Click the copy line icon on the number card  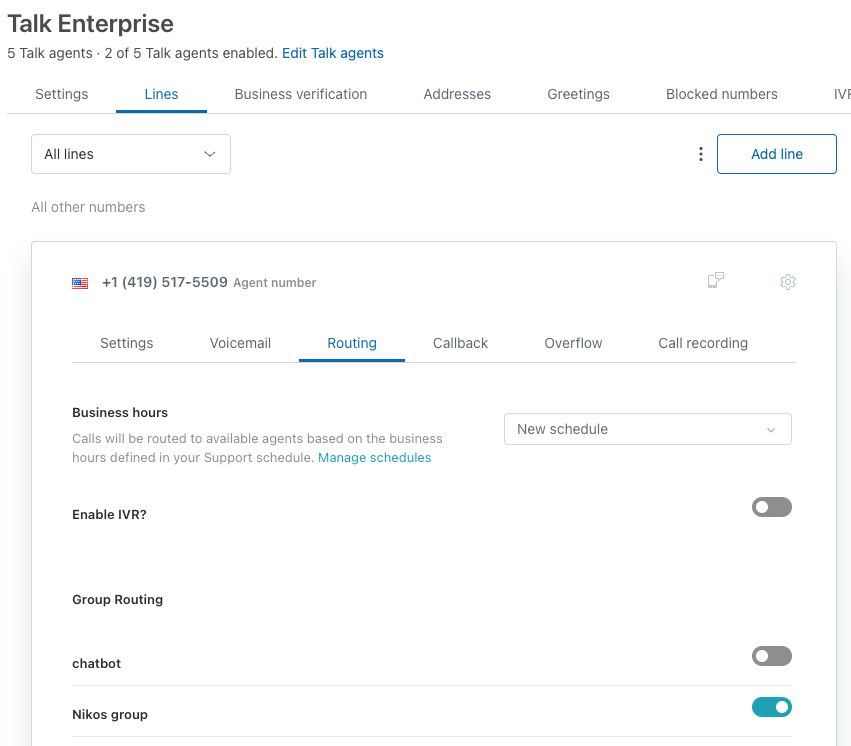coord(715,282)
